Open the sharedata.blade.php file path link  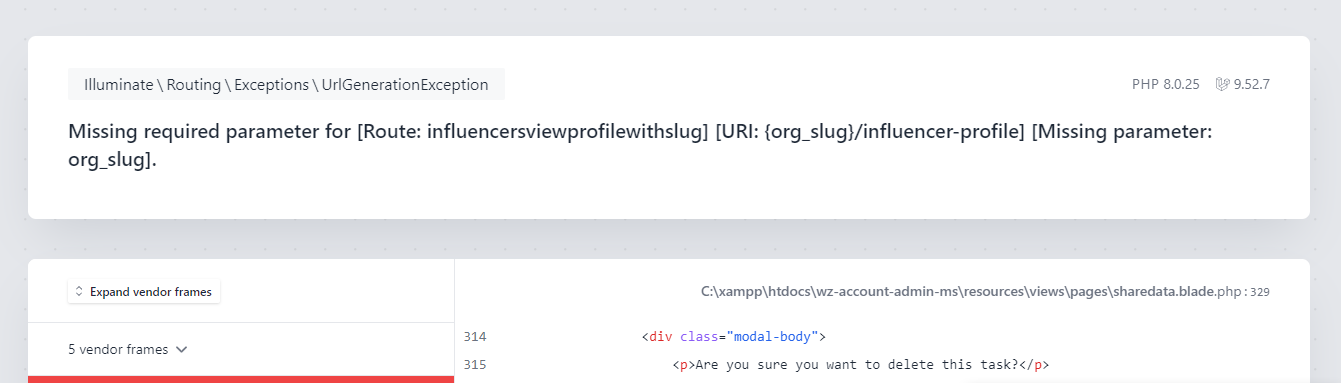pyautogui.click(x=972, y=292)
